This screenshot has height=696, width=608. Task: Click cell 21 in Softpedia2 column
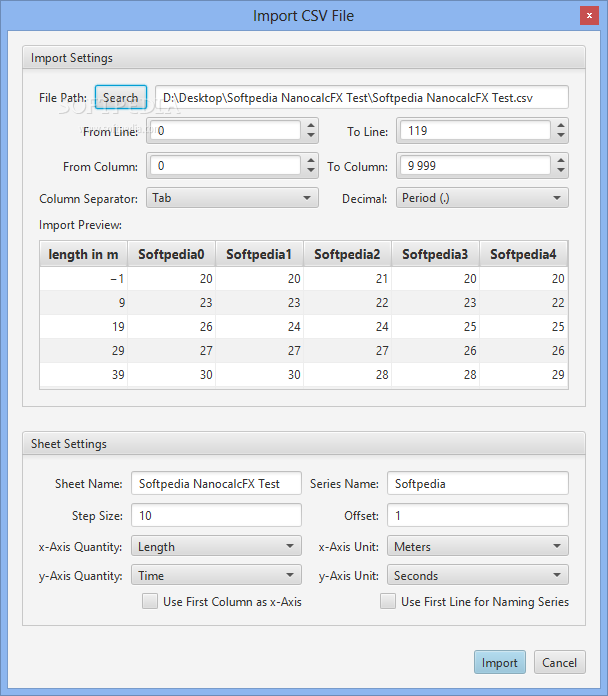pyautogui.click(x=347, y=279)
